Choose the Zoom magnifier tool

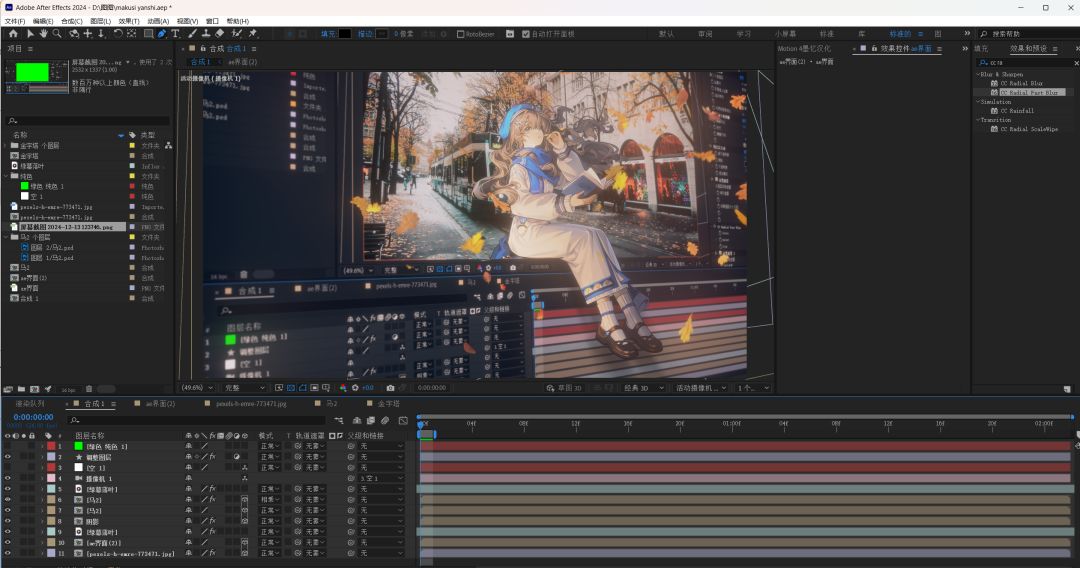click(x=58, y=34)
